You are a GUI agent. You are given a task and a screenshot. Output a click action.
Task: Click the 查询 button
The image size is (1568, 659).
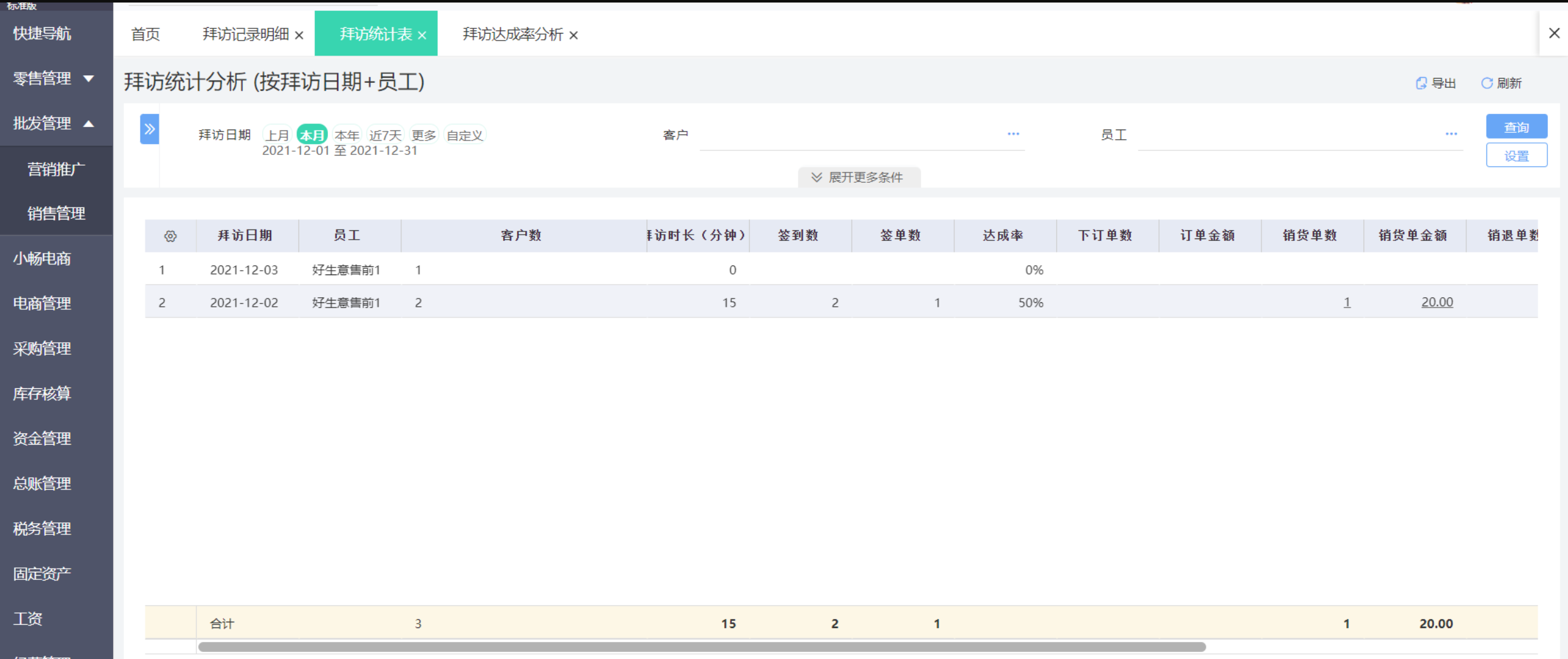(x=1516, y=126)
